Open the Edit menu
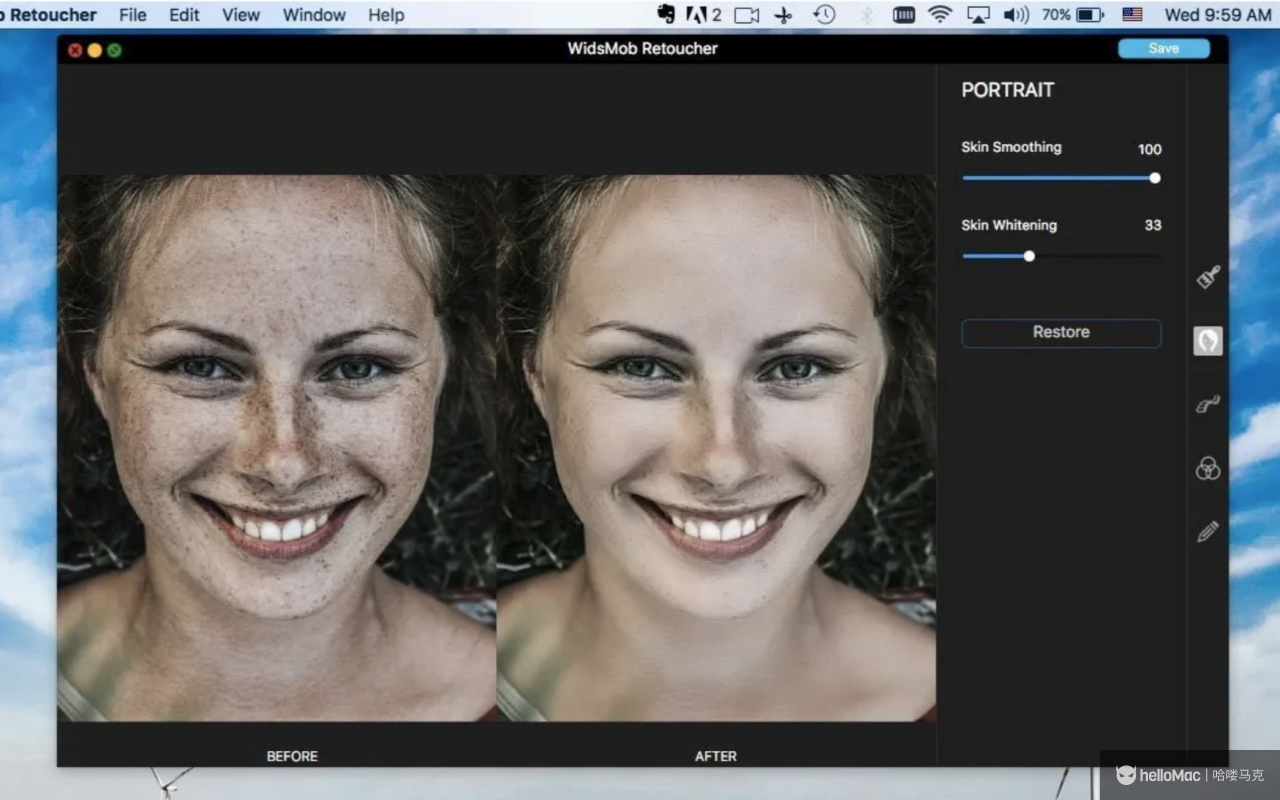 [x=184, y=15]
